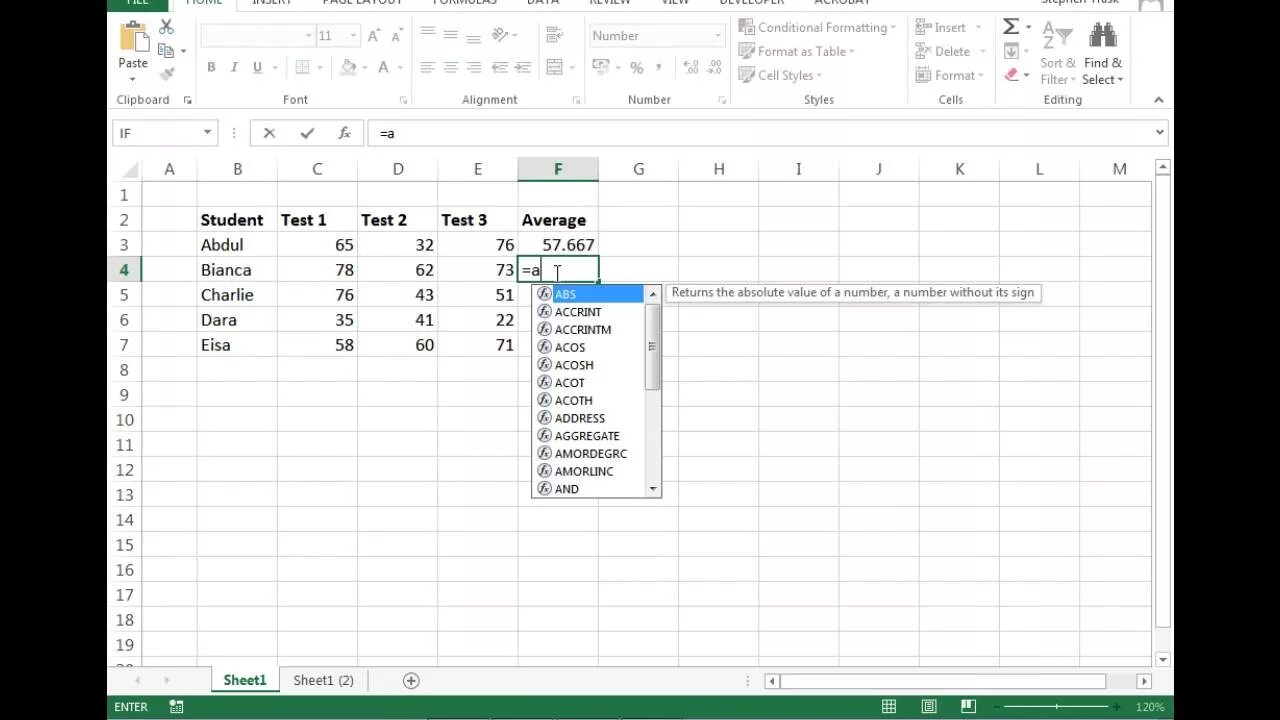Select AND function in autocomplete list
Screen dimensions: 1280x720
[x=589, y=489]
